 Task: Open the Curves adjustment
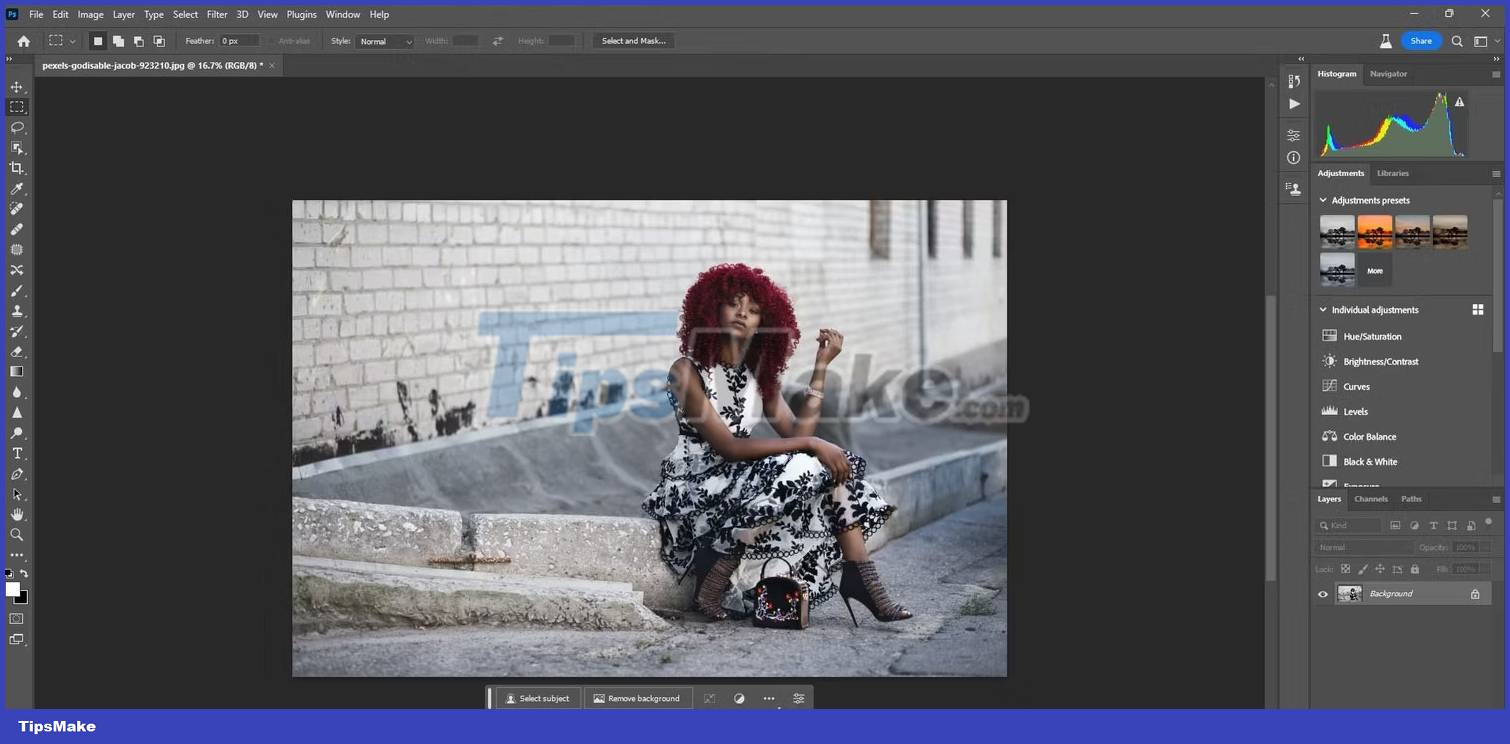(x=1356, y=386)
